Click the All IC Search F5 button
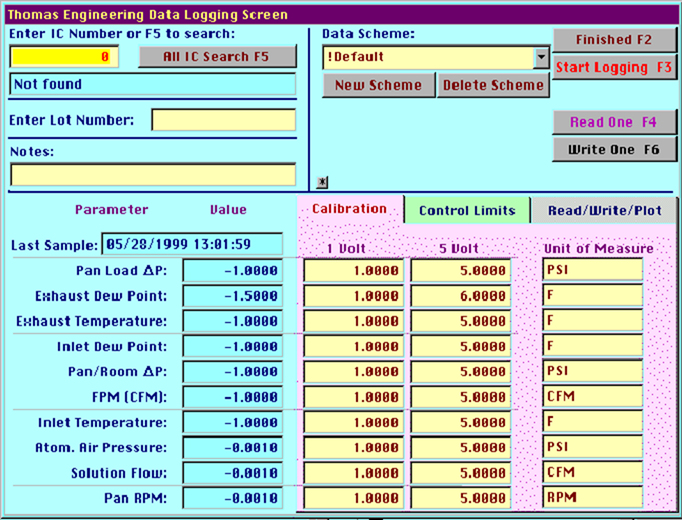The height and width of the screenshot is (520, 682). (x=217, y=57)
